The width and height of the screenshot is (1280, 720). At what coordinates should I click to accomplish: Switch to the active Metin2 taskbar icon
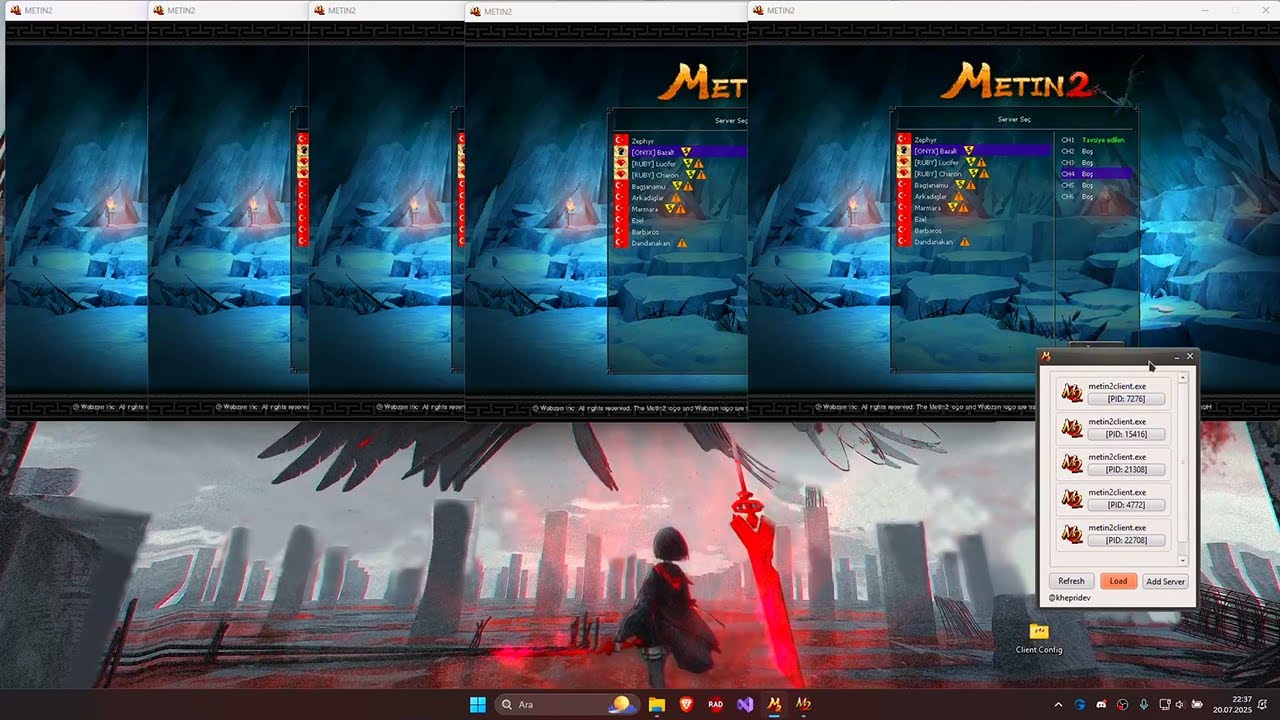point(774,704)
